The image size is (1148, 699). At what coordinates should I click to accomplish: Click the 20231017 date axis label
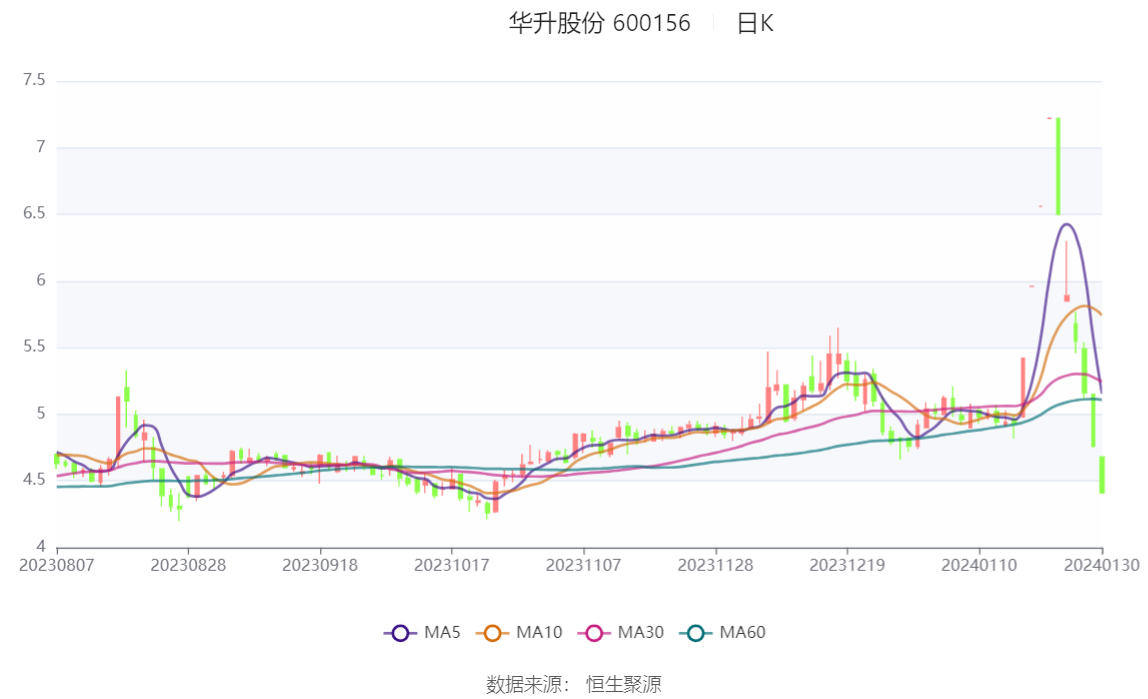tap(452, 565)
